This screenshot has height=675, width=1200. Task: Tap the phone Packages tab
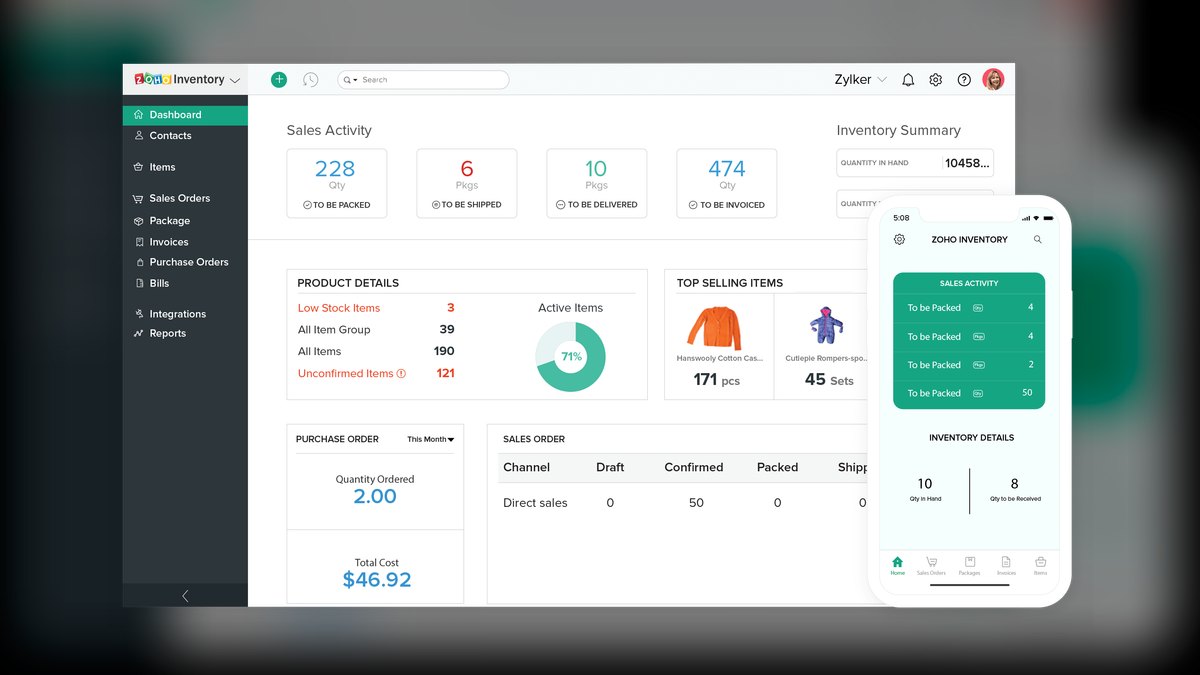pos(969,565)
